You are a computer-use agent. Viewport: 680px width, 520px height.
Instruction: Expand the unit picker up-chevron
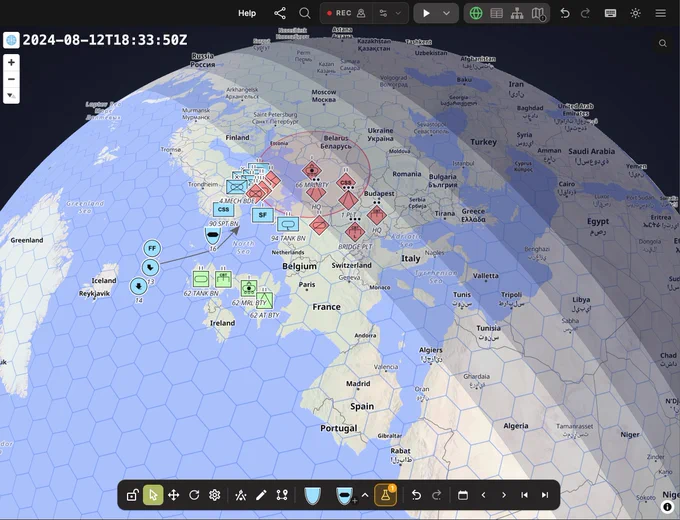365,495
